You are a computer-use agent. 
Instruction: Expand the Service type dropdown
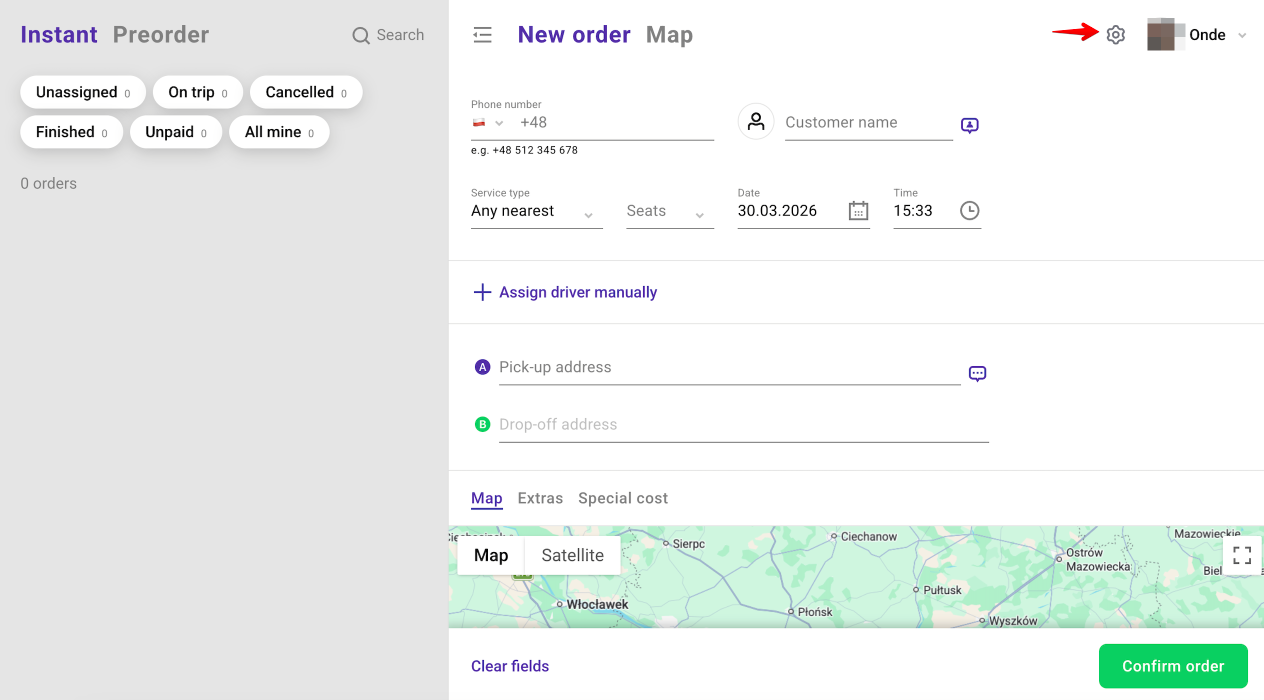pyautogui.click(x=536, y=212)
